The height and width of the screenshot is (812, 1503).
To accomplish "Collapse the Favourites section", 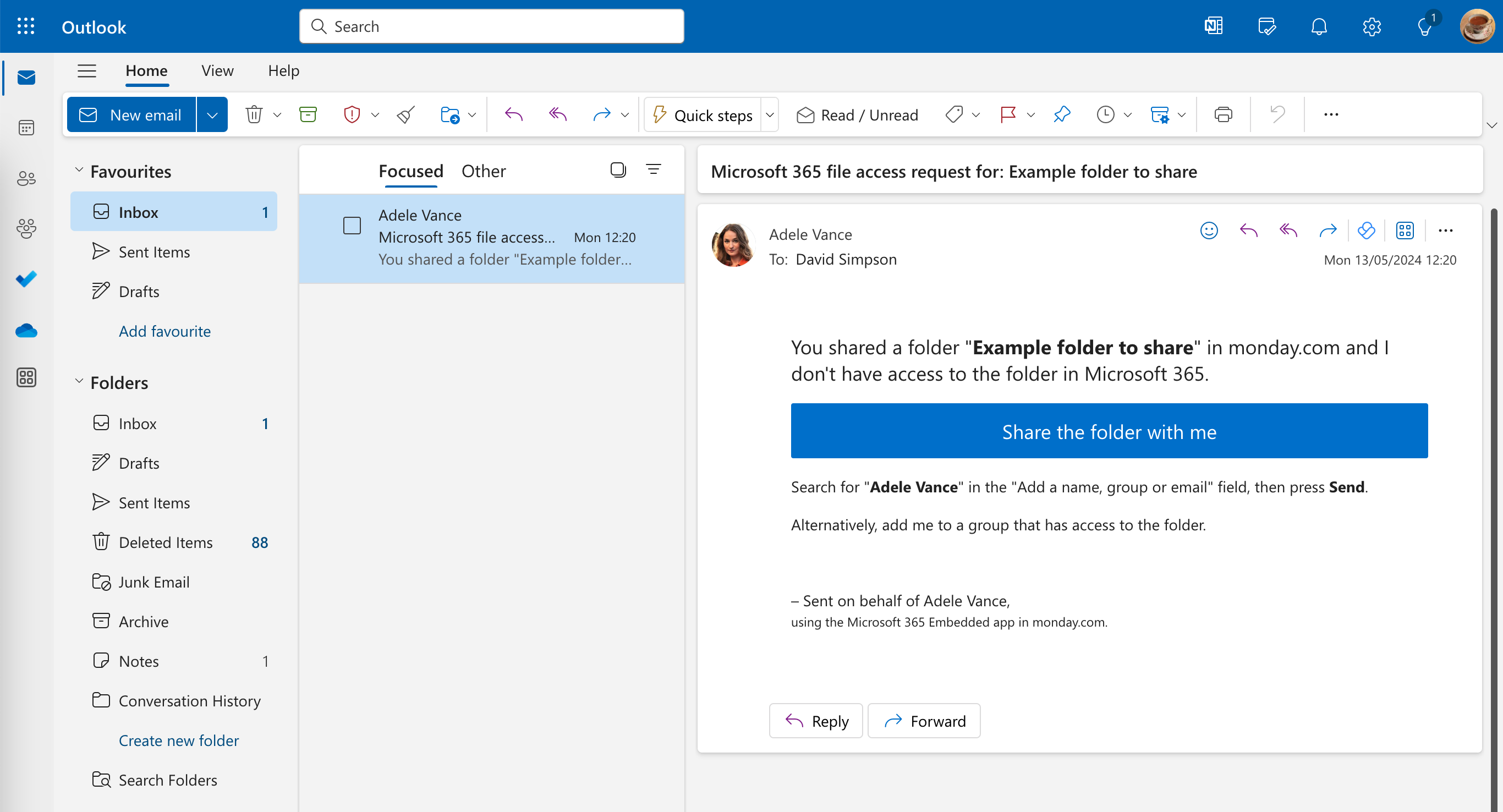I will (79, 171).
